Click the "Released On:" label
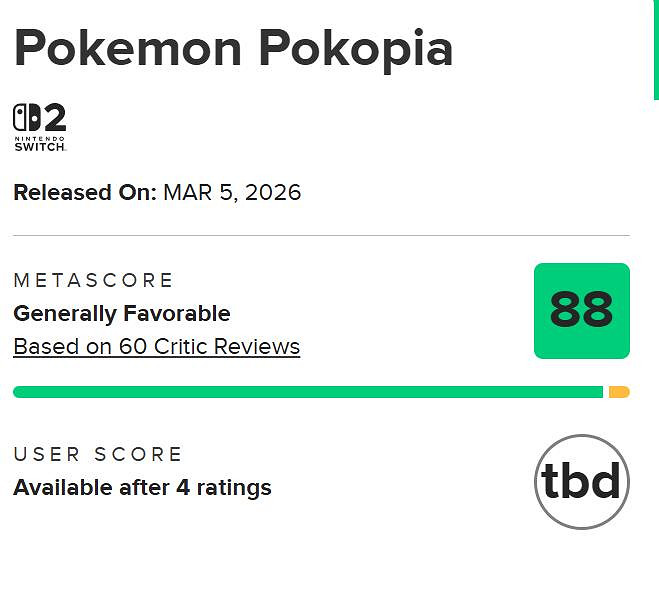659x598 pixels. (x=85, y=192)
